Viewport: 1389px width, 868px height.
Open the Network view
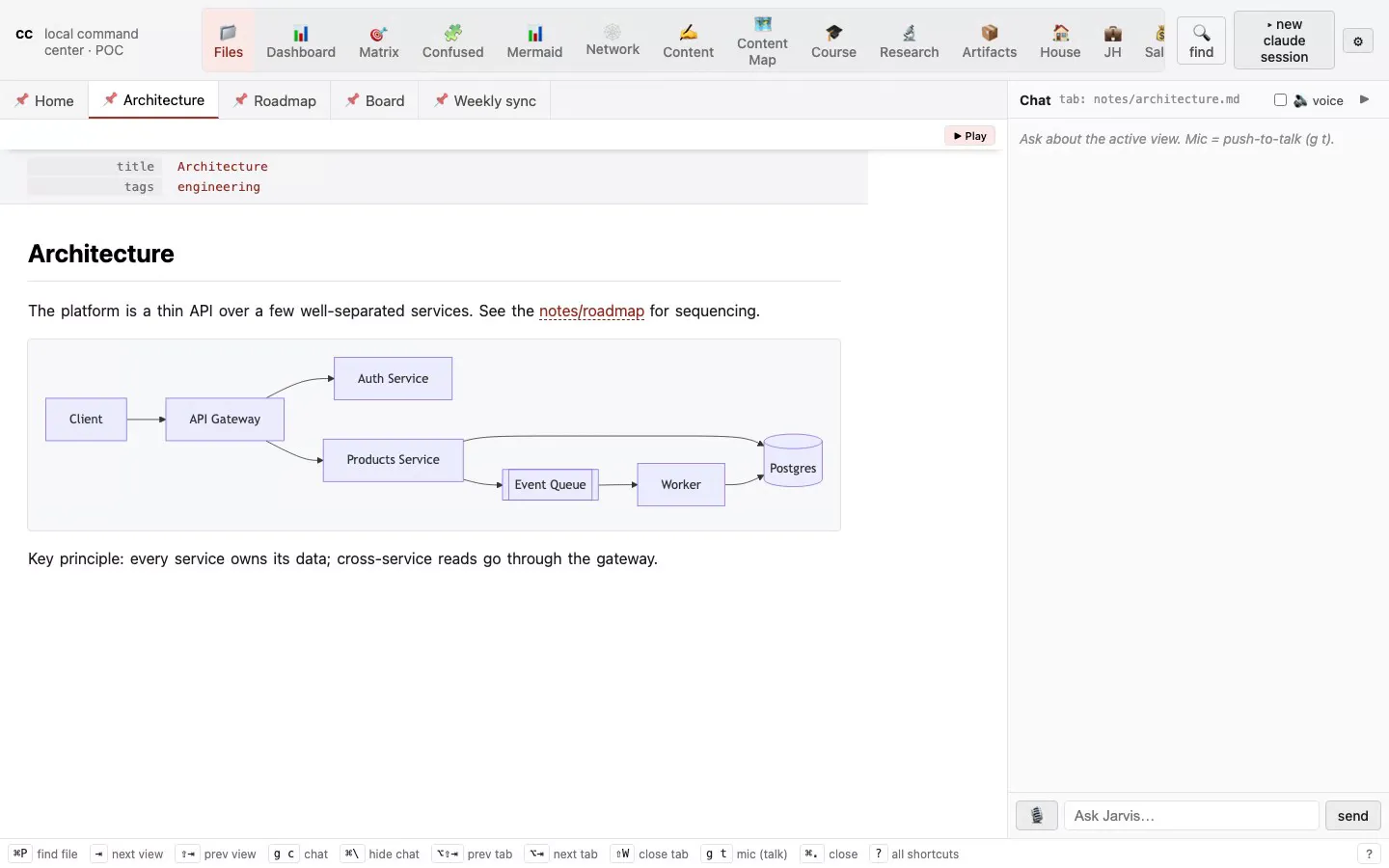[613, 41]
